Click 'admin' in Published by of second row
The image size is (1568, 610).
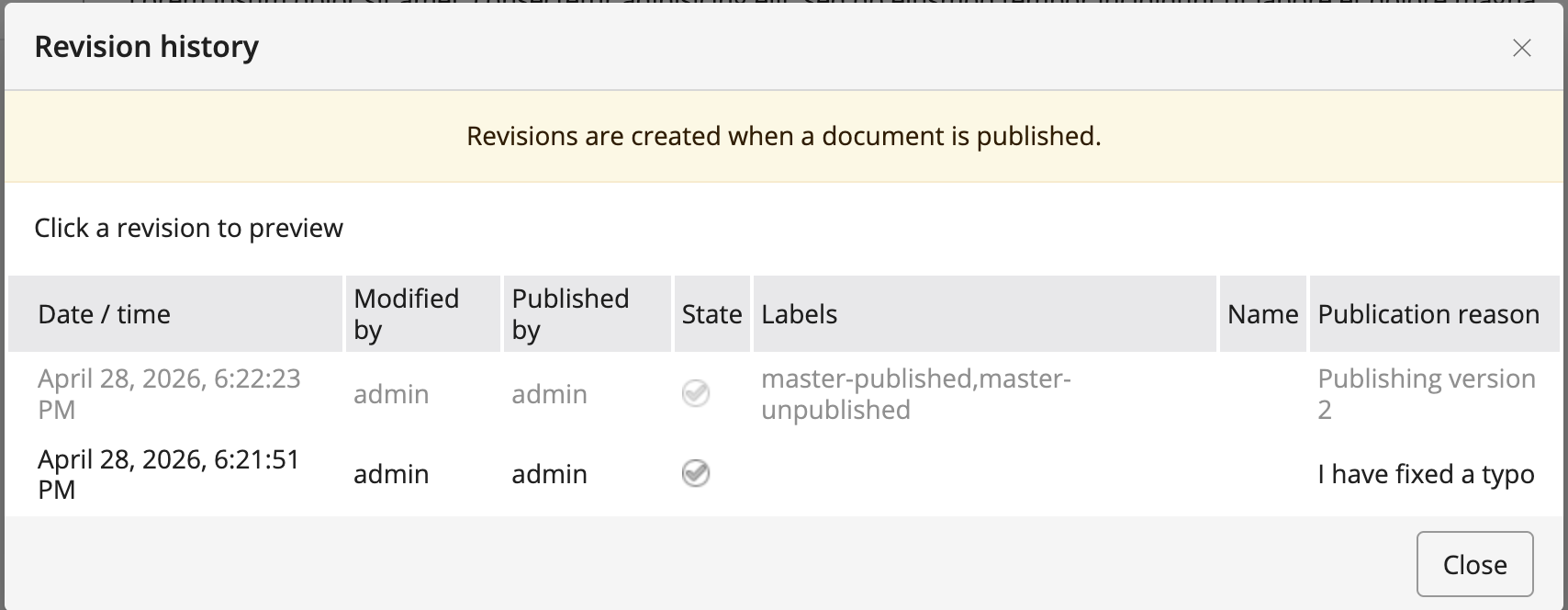(549, 474)
